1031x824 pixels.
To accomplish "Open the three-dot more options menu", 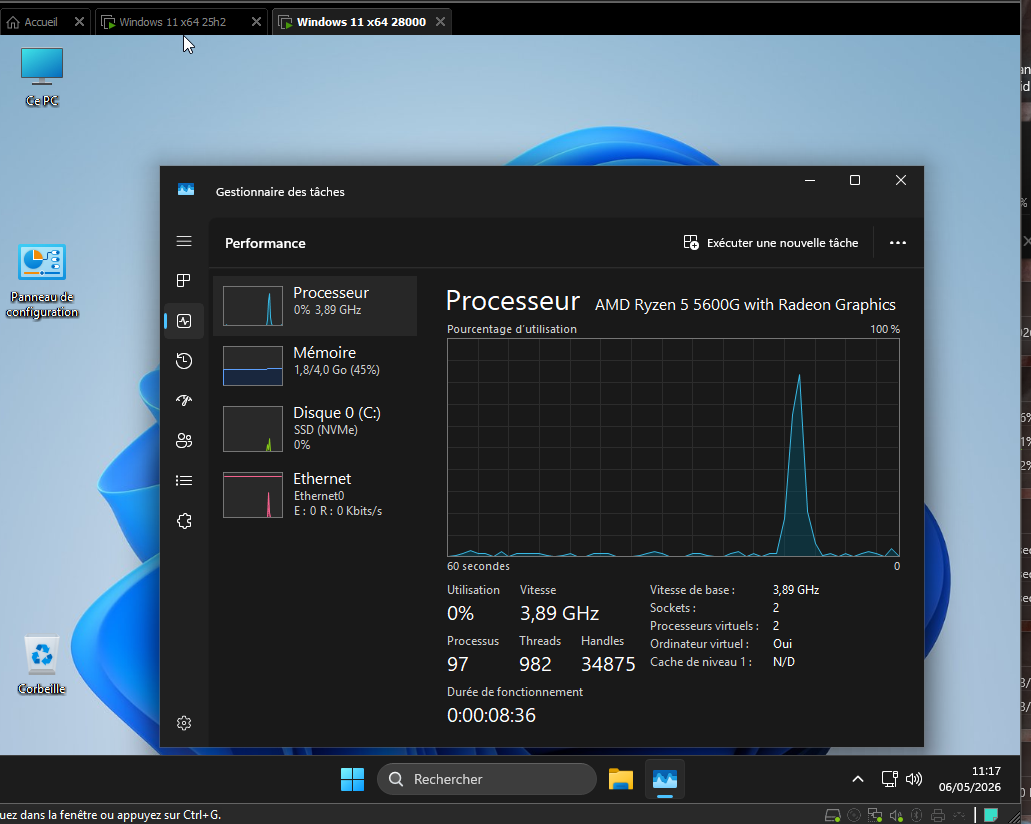I will coord(898,243).
